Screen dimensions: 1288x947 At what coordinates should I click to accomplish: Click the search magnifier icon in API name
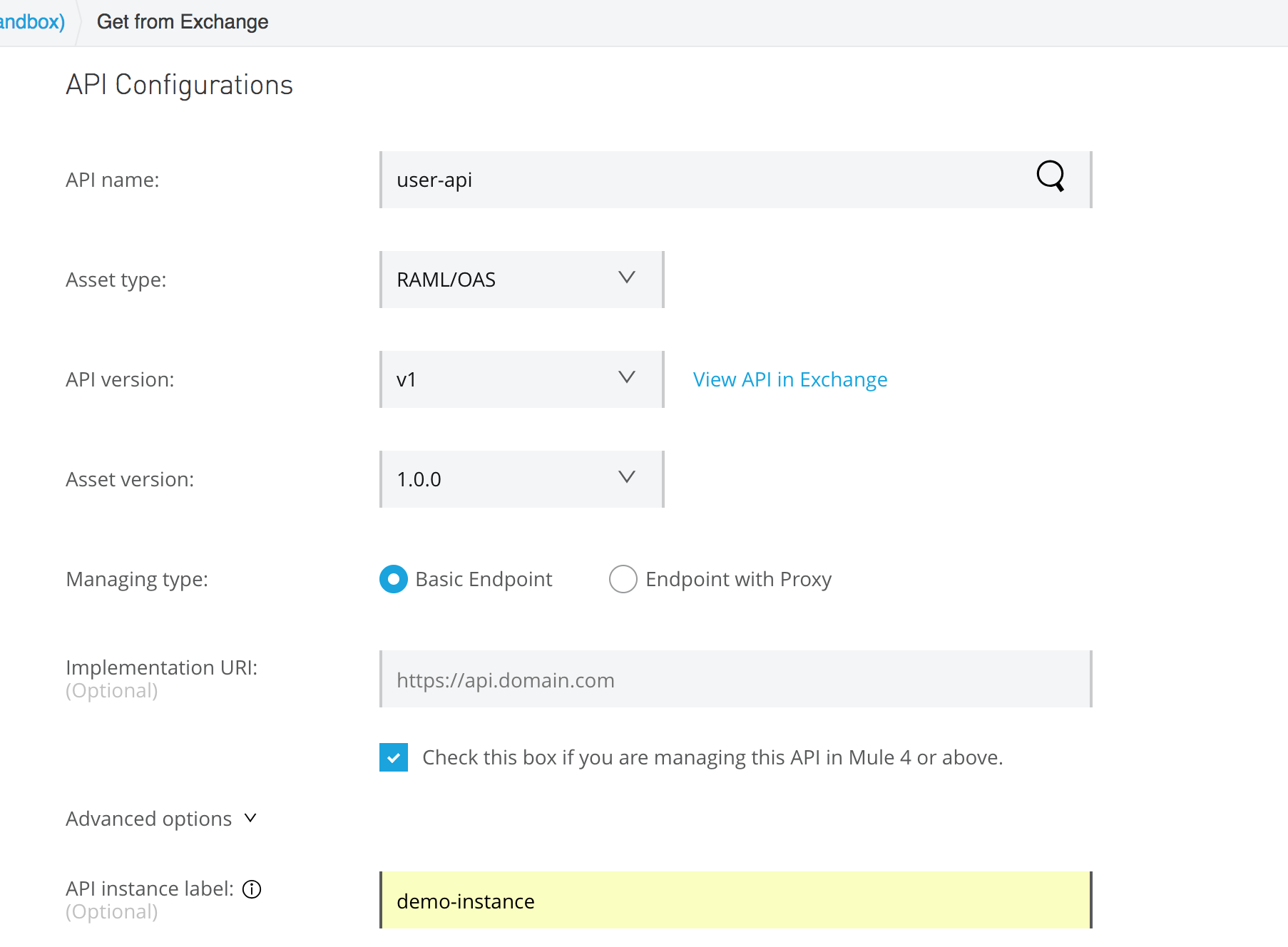pos(1050,175)
